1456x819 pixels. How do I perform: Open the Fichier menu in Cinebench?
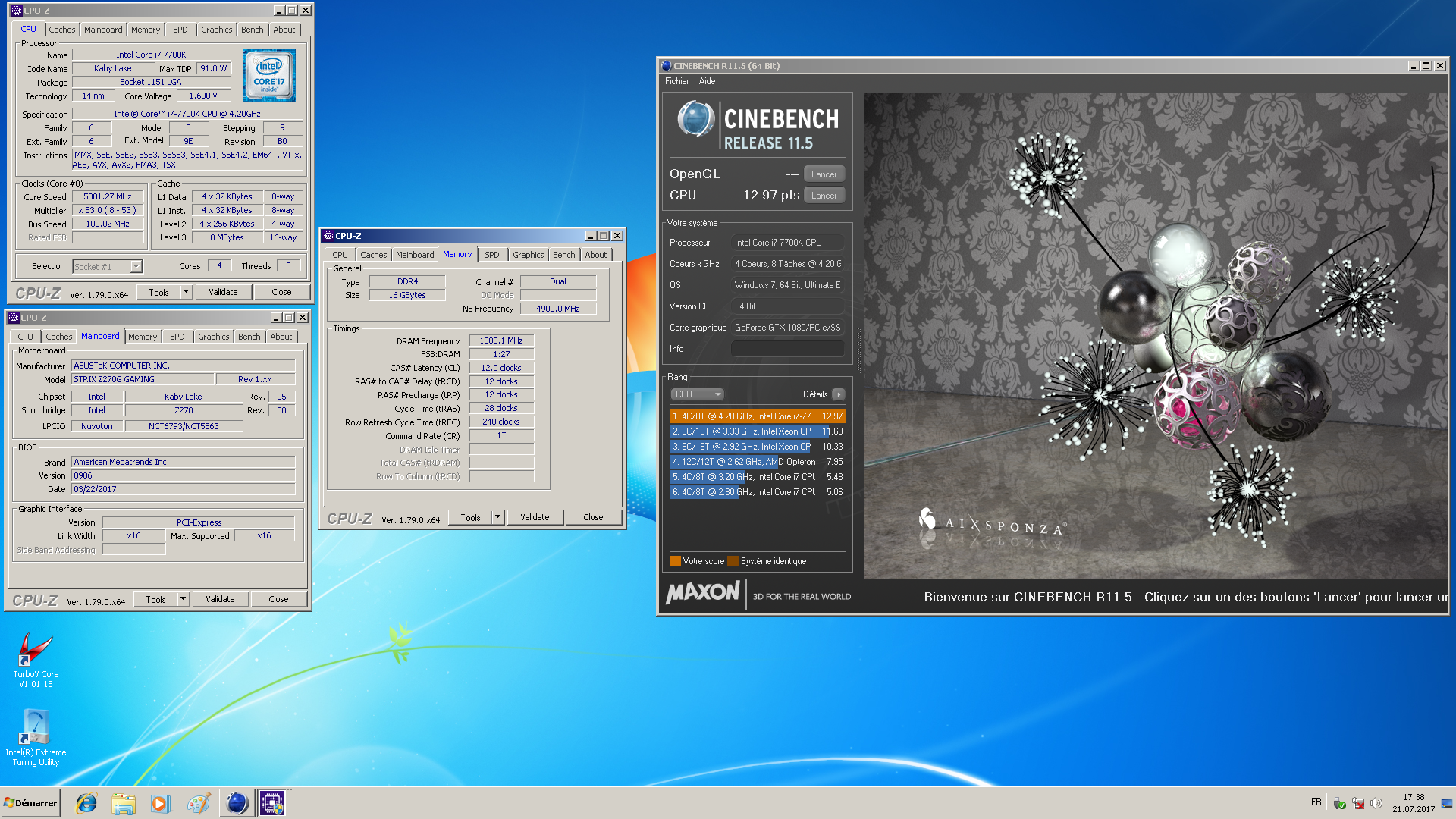click(676, 81)
